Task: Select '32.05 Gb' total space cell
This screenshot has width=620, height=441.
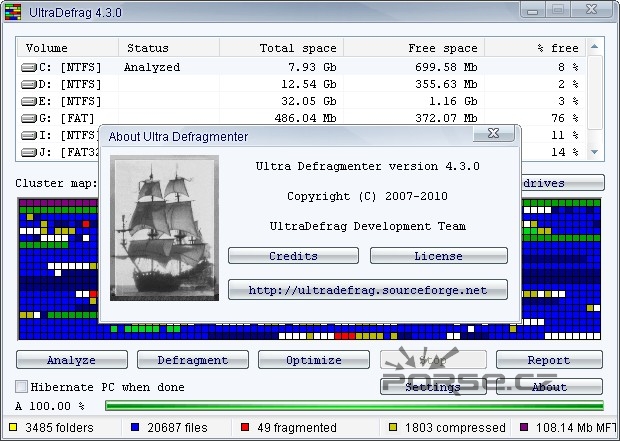Action: tap(309, 101)
